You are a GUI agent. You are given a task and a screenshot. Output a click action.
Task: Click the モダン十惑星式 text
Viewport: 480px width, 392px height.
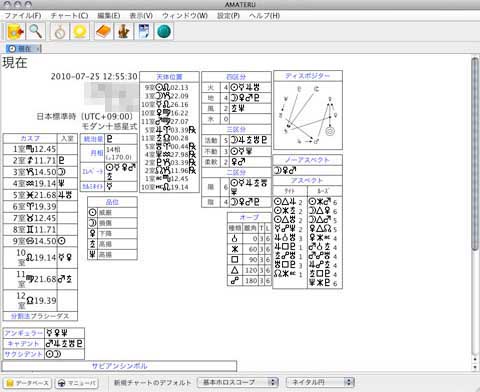[x=109, y=126]
